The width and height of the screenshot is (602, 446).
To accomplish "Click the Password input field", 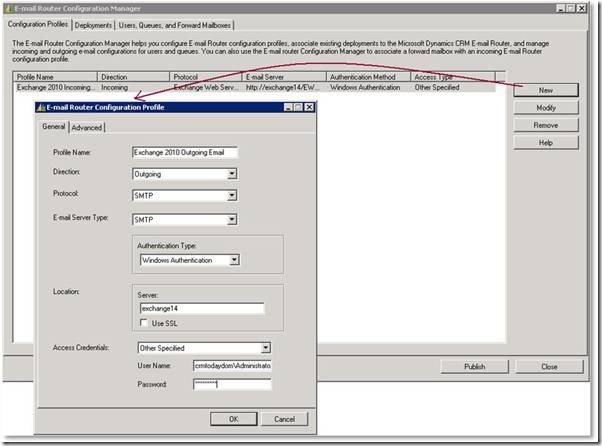I will (x=232, y=384).
